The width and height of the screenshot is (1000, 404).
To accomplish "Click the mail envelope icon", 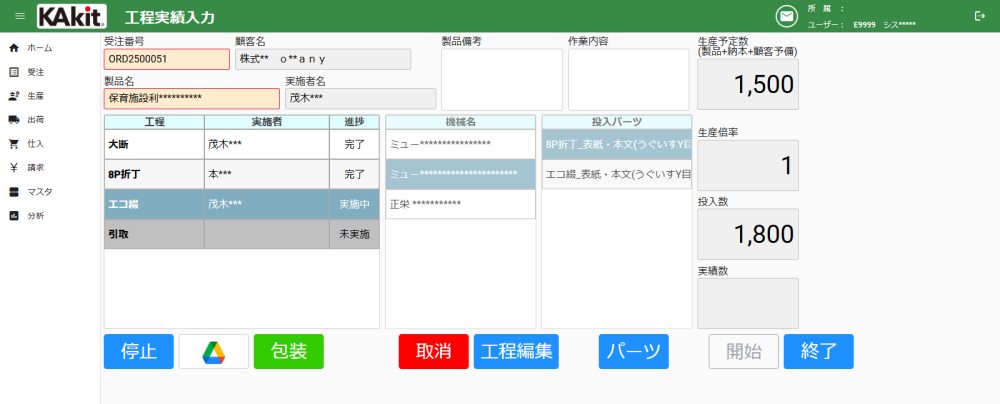I will [787, 16].
